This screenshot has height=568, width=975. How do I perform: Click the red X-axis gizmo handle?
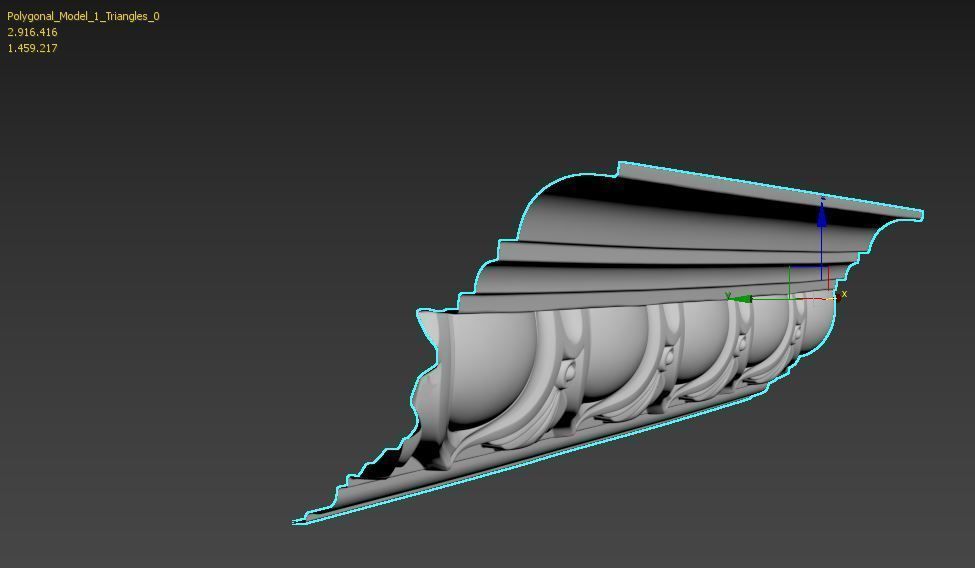pos(838,298)
